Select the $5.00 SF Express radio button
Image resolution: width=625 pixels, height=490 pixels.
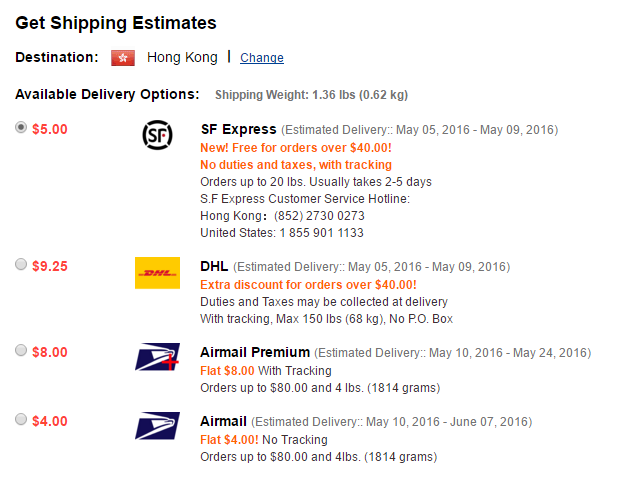pos(22,128)
